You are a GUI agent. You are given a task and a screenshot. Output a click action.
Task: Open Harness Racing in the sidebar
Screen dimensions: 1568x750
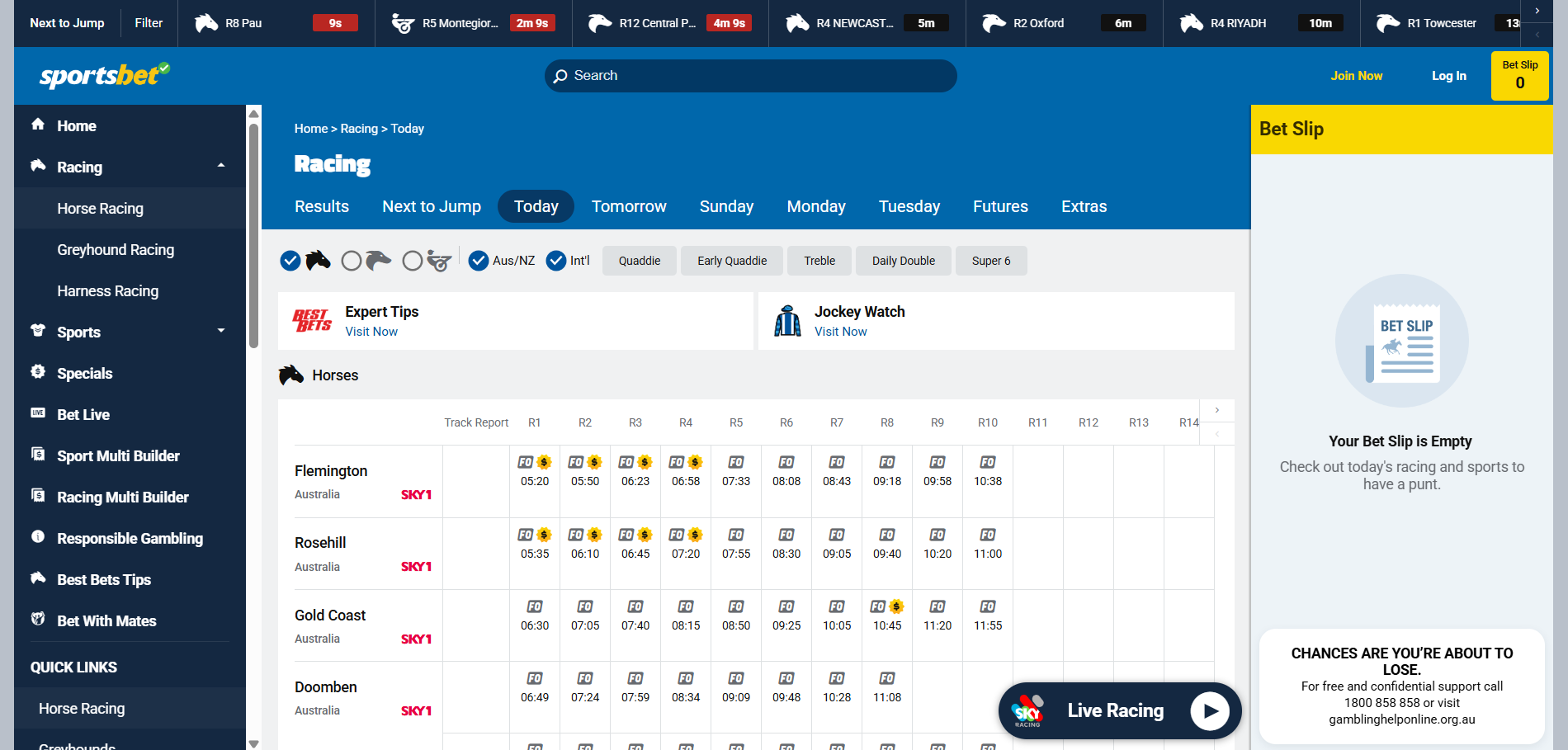coord(108,290)
